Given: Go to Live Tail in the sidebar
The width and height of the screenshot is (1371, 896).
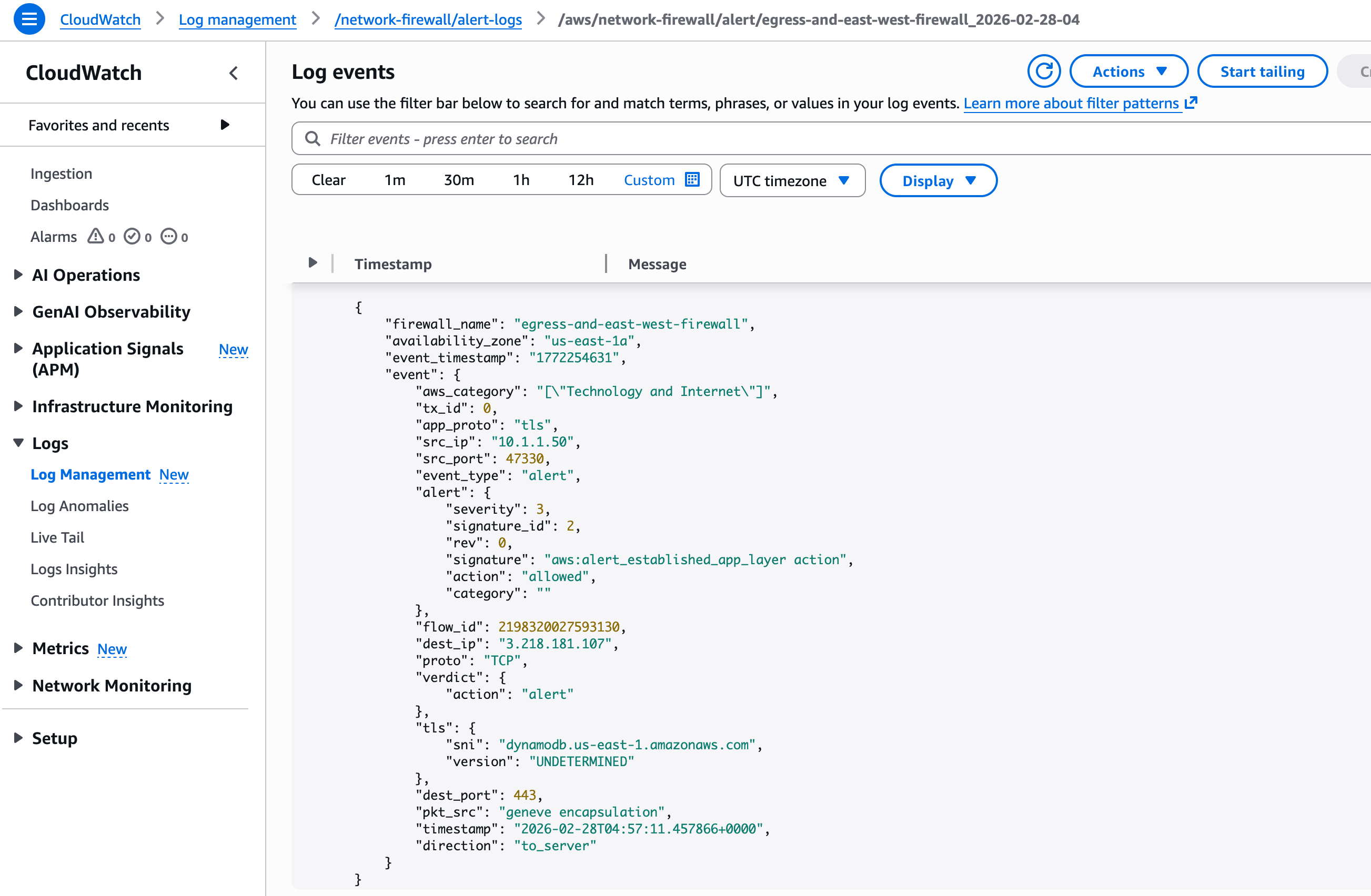Looking at the screenshot, I should coord(57,537).
